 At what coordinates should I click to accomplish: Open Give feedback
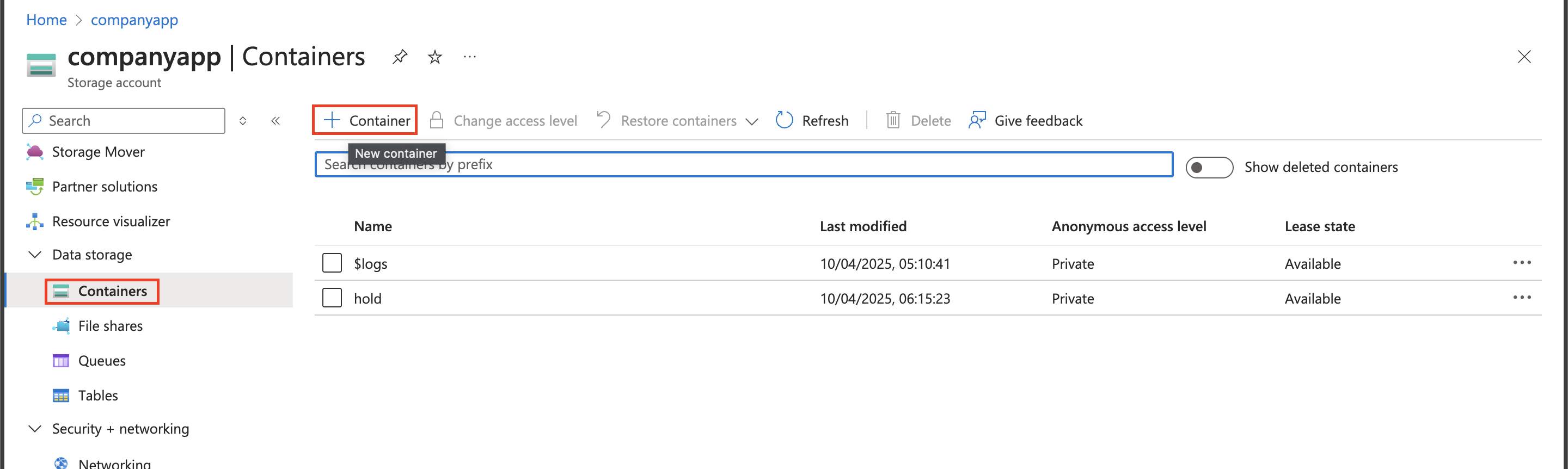coord(1026,120)
